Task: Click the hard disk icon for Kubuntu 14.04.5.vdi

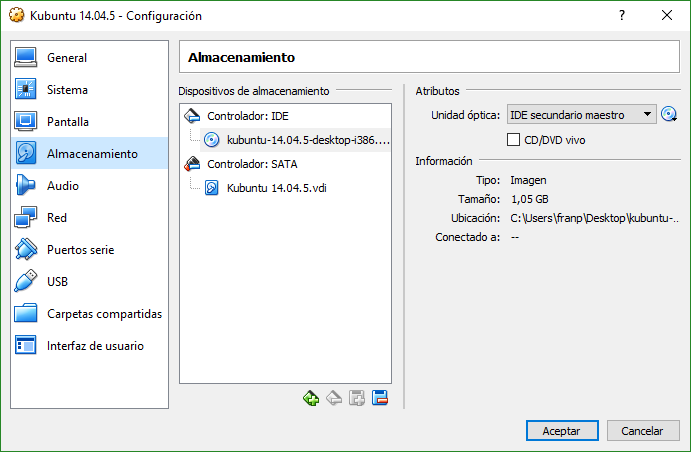Action: tap(211, 187)
